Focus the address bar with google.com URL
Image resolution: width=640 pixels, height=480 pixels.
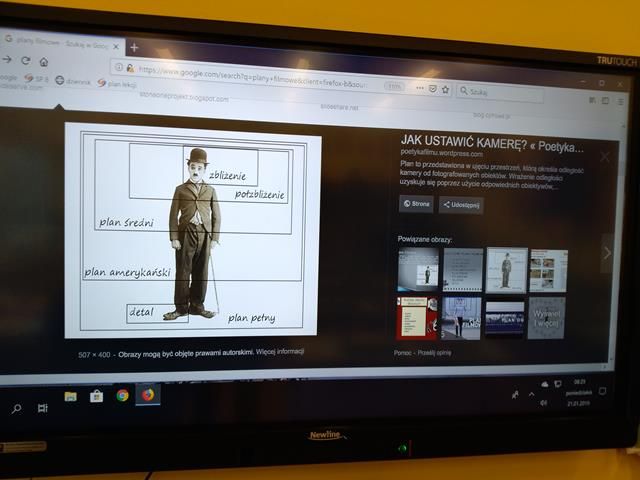point(253,76)
